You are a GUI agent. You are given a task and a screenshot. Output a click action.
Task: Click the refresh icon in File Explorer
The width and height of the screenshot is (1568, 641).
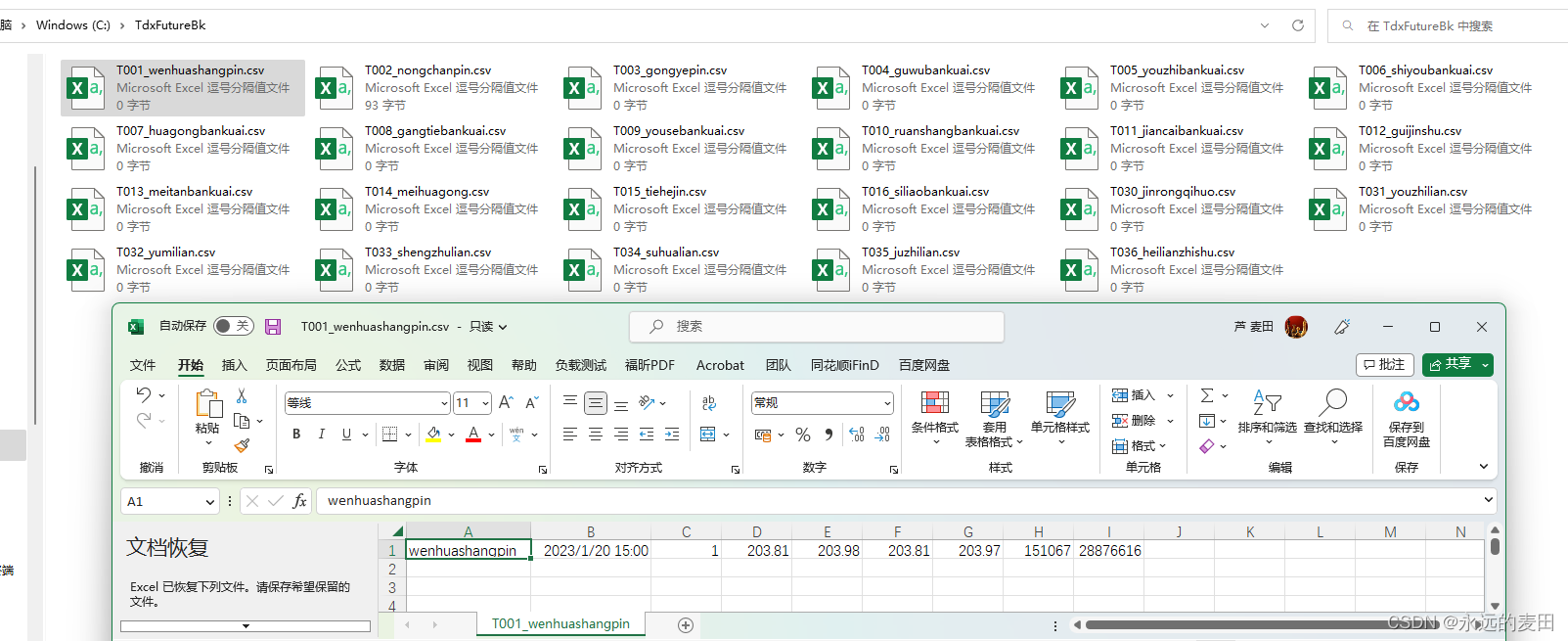[1298, 25]
